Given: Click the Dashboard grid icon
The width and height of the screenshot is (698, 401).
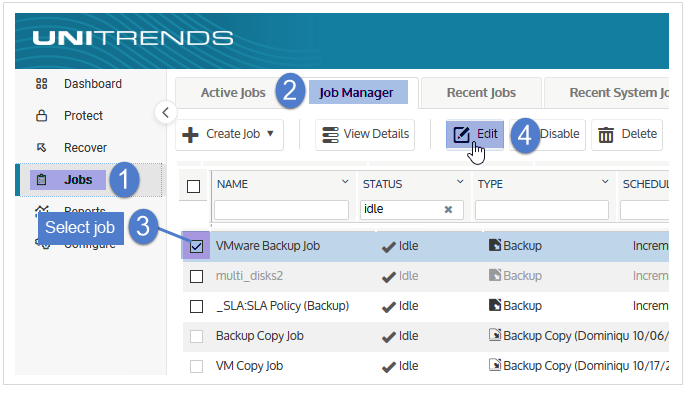Looking at the screenshot, I should pyautogui.click(x=41, y=84).
